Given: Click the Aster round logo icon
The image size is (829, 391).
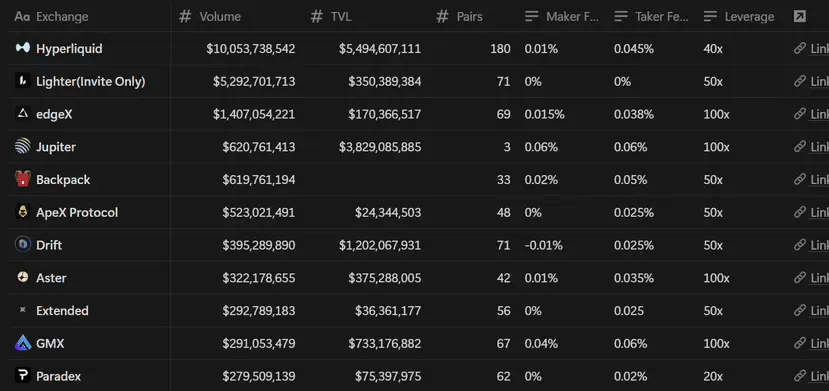Looking at the screenshot, I should [x=23, y=277].
